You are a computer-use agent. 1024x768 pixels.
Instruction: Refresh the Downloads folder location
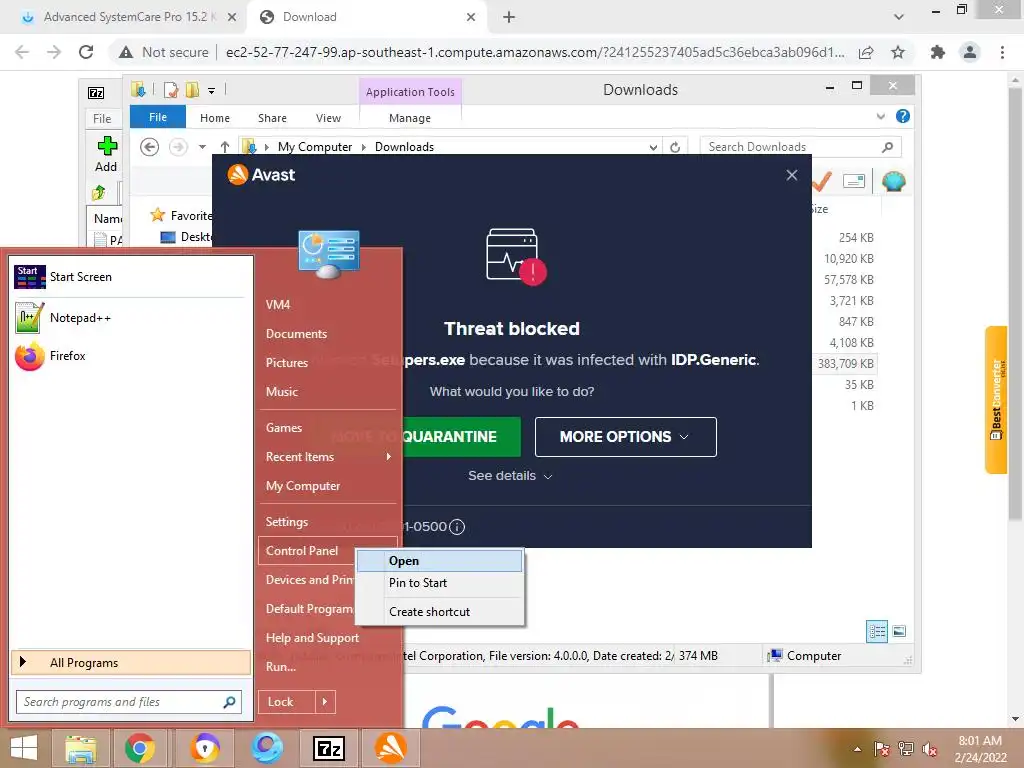point(675,147)
